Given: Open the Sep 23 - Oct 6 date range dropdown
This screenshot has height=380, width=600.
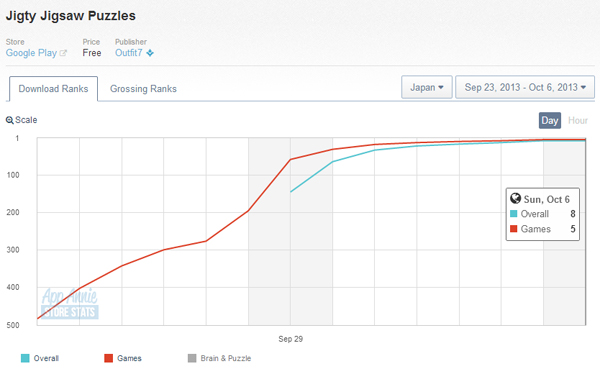Looking at the screenshot, I should coord(525,87).
